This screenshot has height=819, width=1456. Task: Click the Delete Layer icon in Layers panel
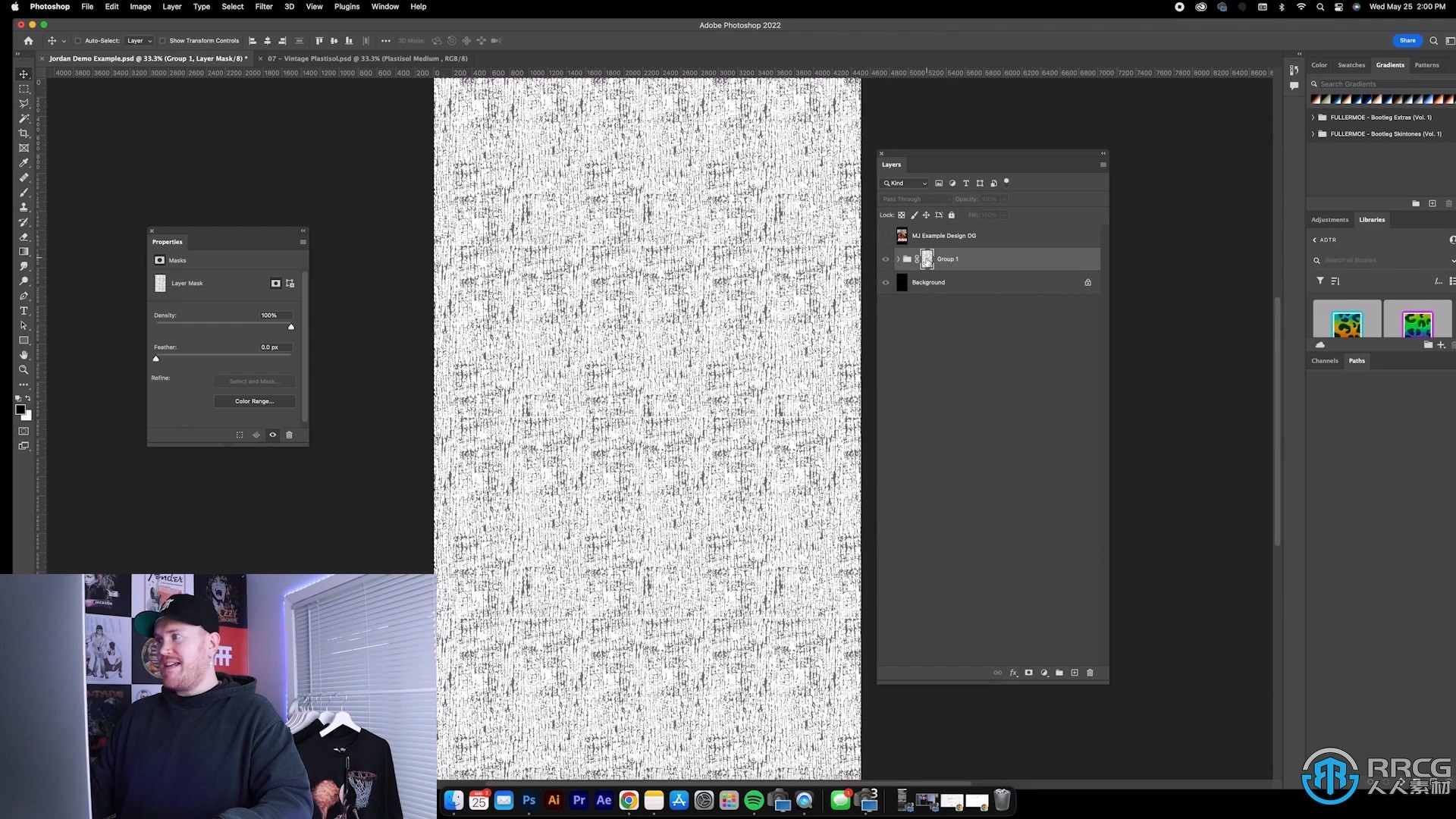tap(1089, 672)
